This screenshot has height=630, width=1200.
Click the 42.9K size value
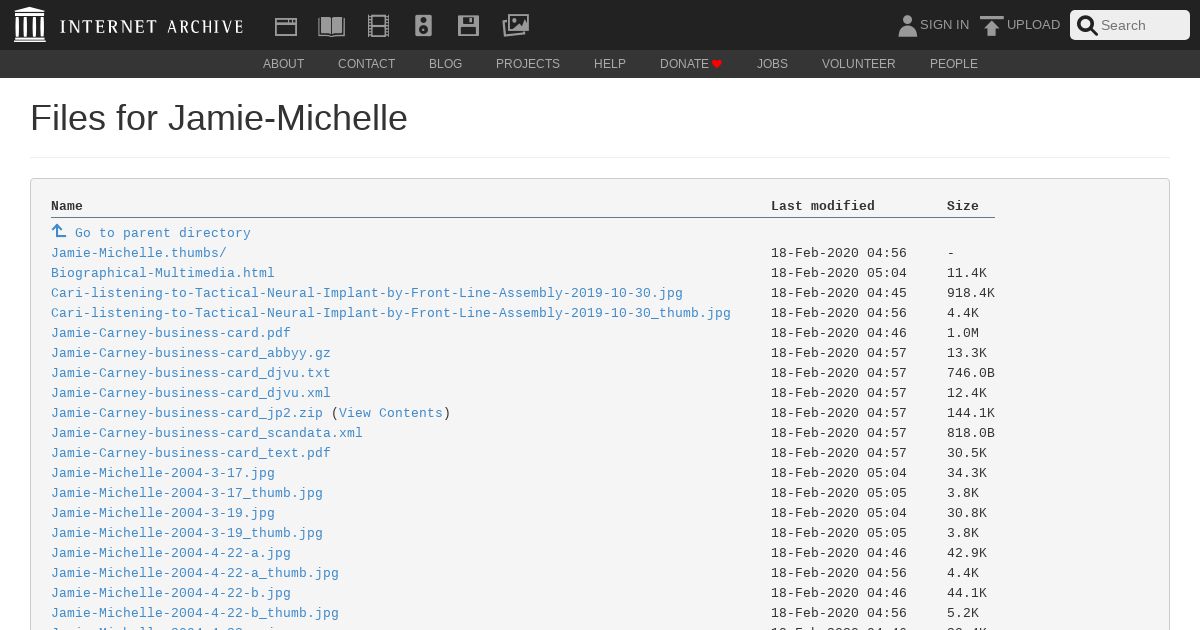pos(967,553)
